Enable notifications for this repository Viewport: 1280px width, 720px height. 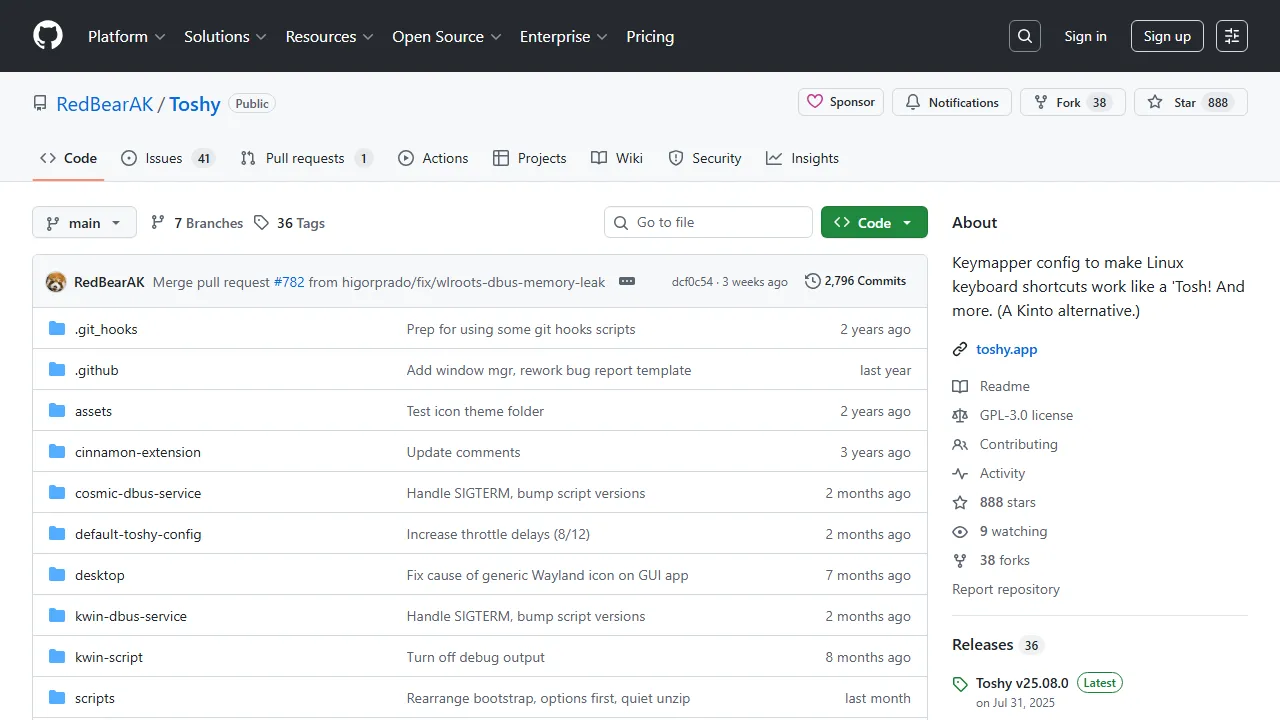[x=951, y=101]
